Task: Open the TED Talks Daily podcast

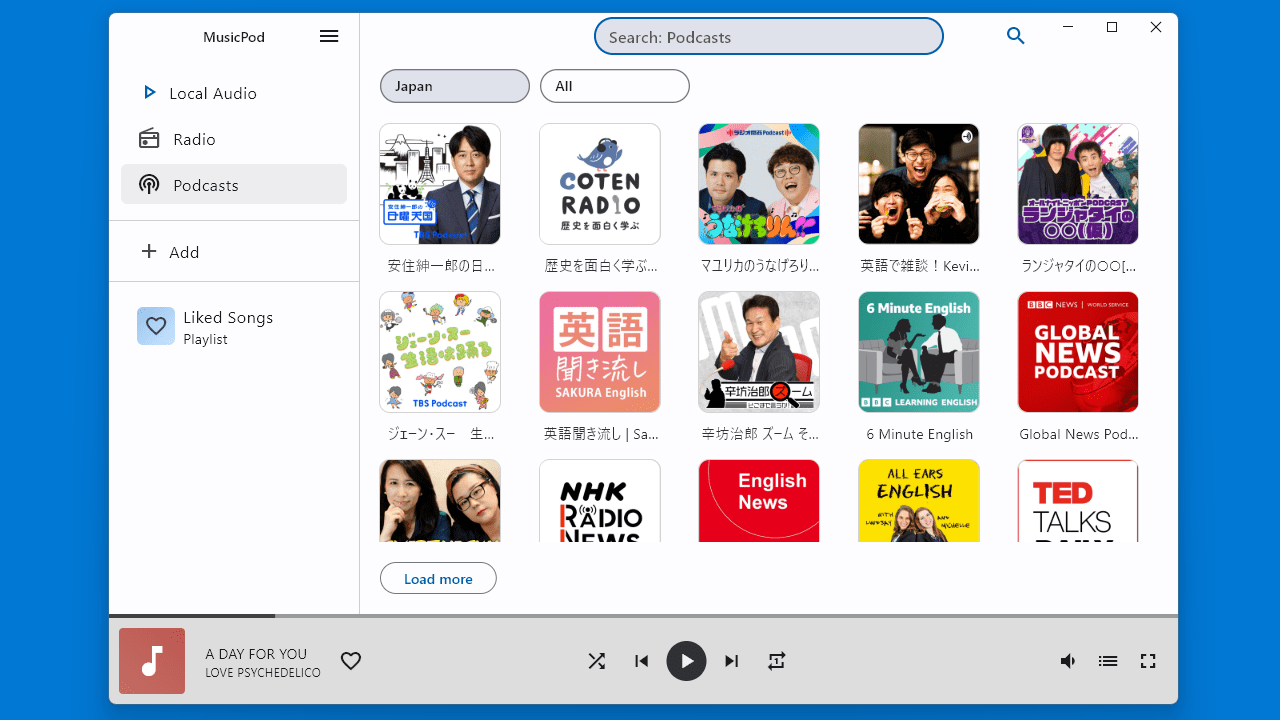Action: point(1078,501)
